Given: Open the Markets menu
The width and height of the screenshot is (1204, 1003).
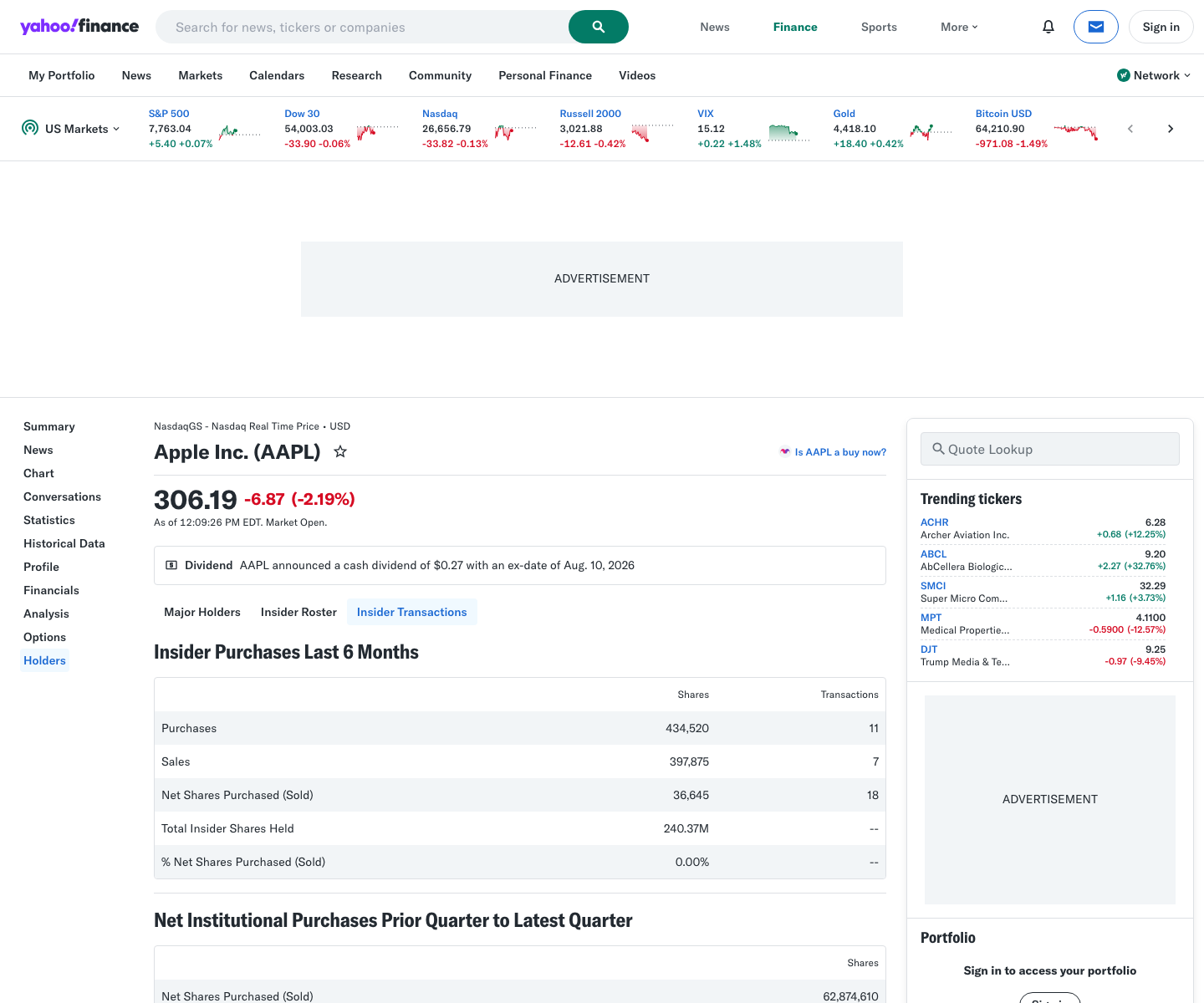Looking at the screenshot, I should (x=201, y=75).
